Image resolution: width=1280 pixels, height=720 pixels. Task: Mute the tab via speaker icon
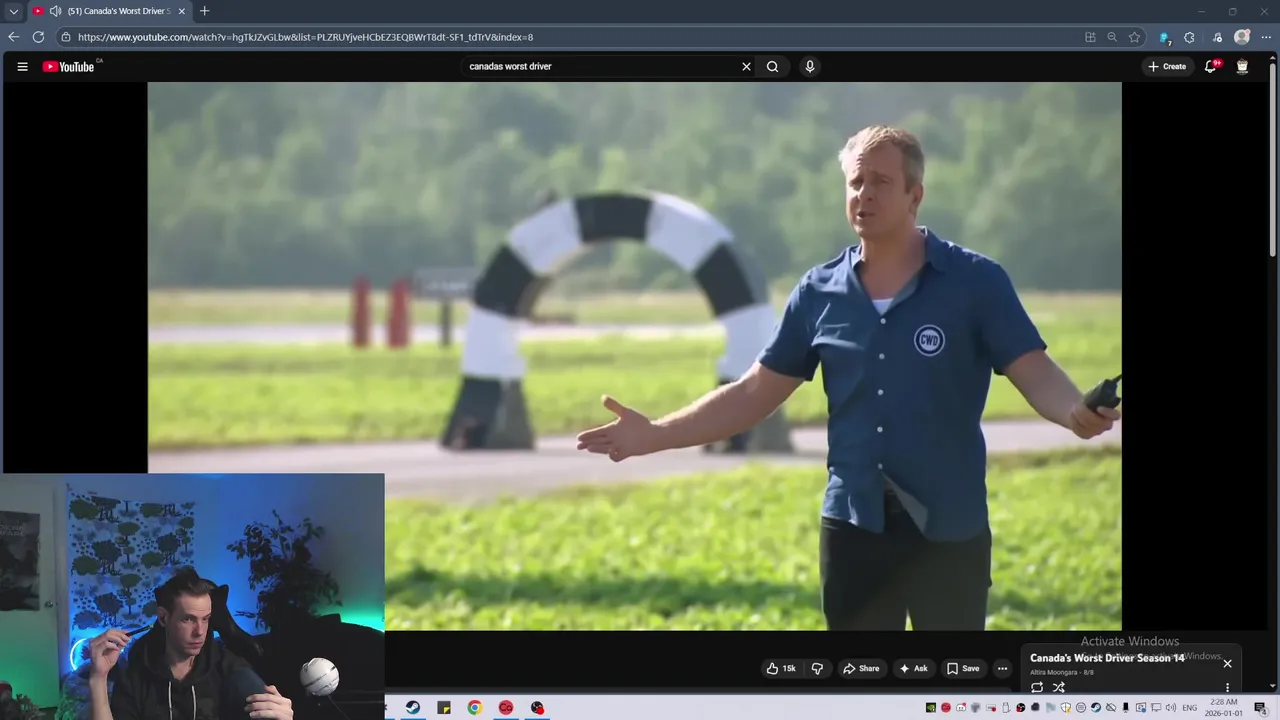point(56,11)
